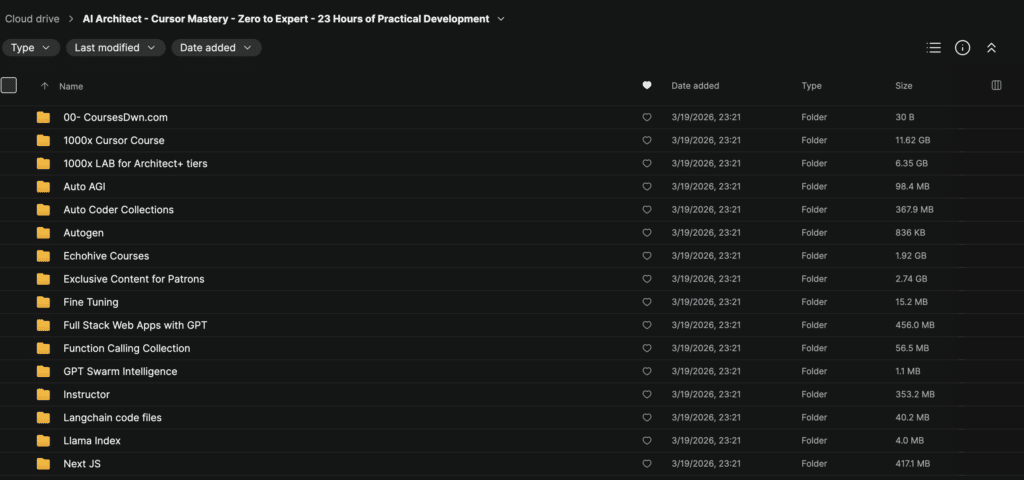Image resolution: width=1024 pixels, height=480 pixels.
Task: Sort by the Date added column header
Action: click(695, 86)
